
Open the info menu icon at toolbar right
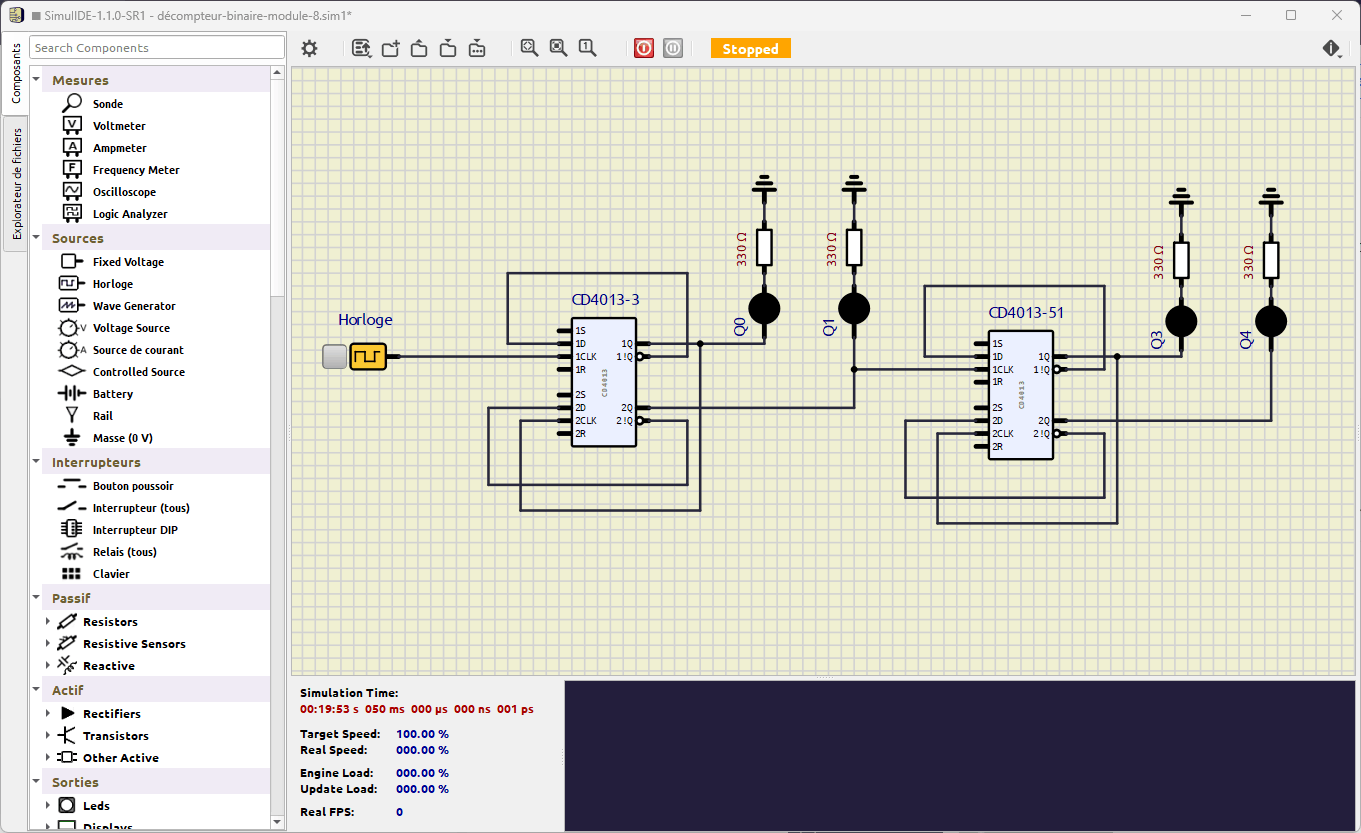1332,49
